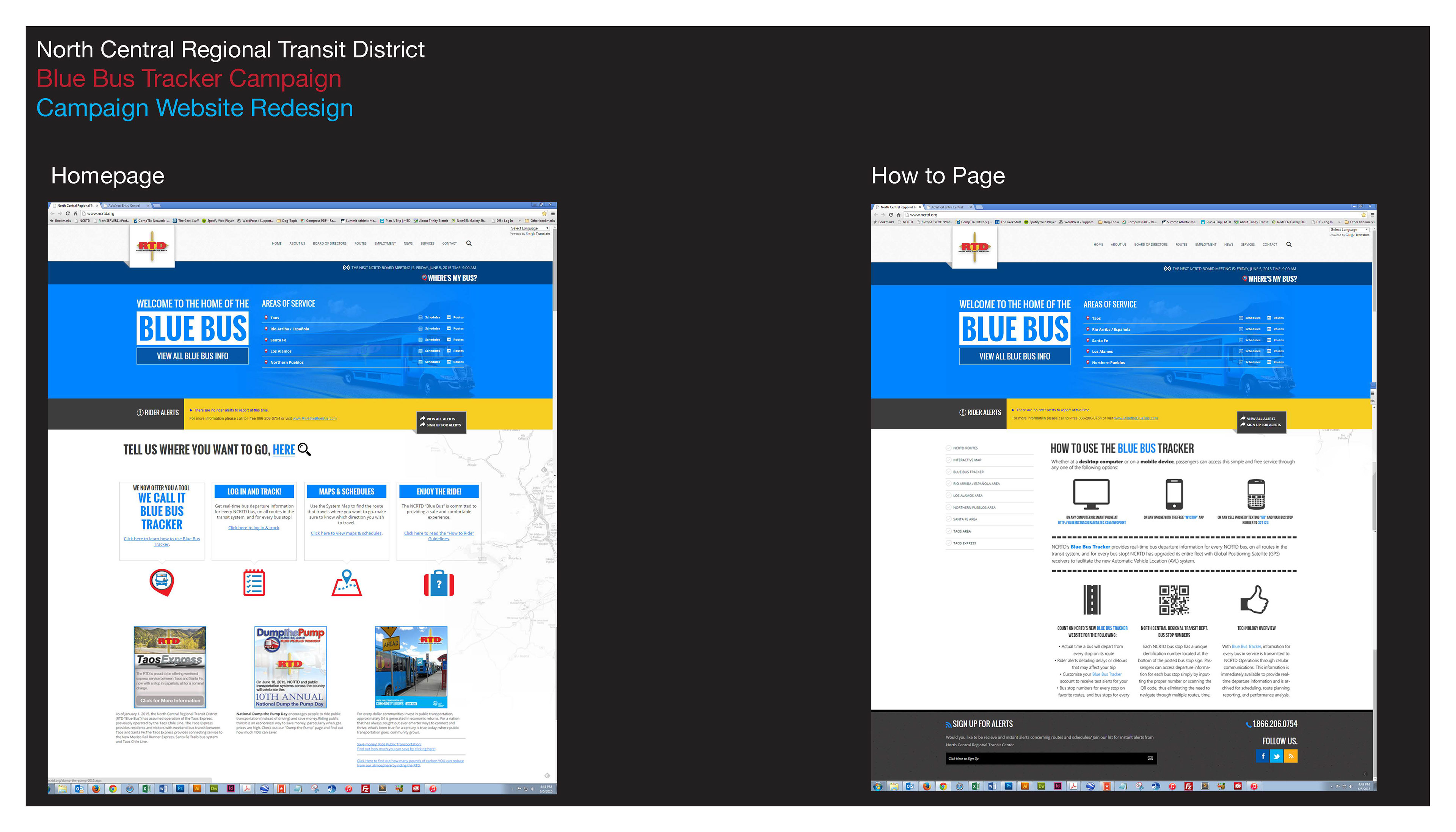Open the RSS feed Follow Us icon
This screenshot has width=1456, height=832.
(1290, 756)
